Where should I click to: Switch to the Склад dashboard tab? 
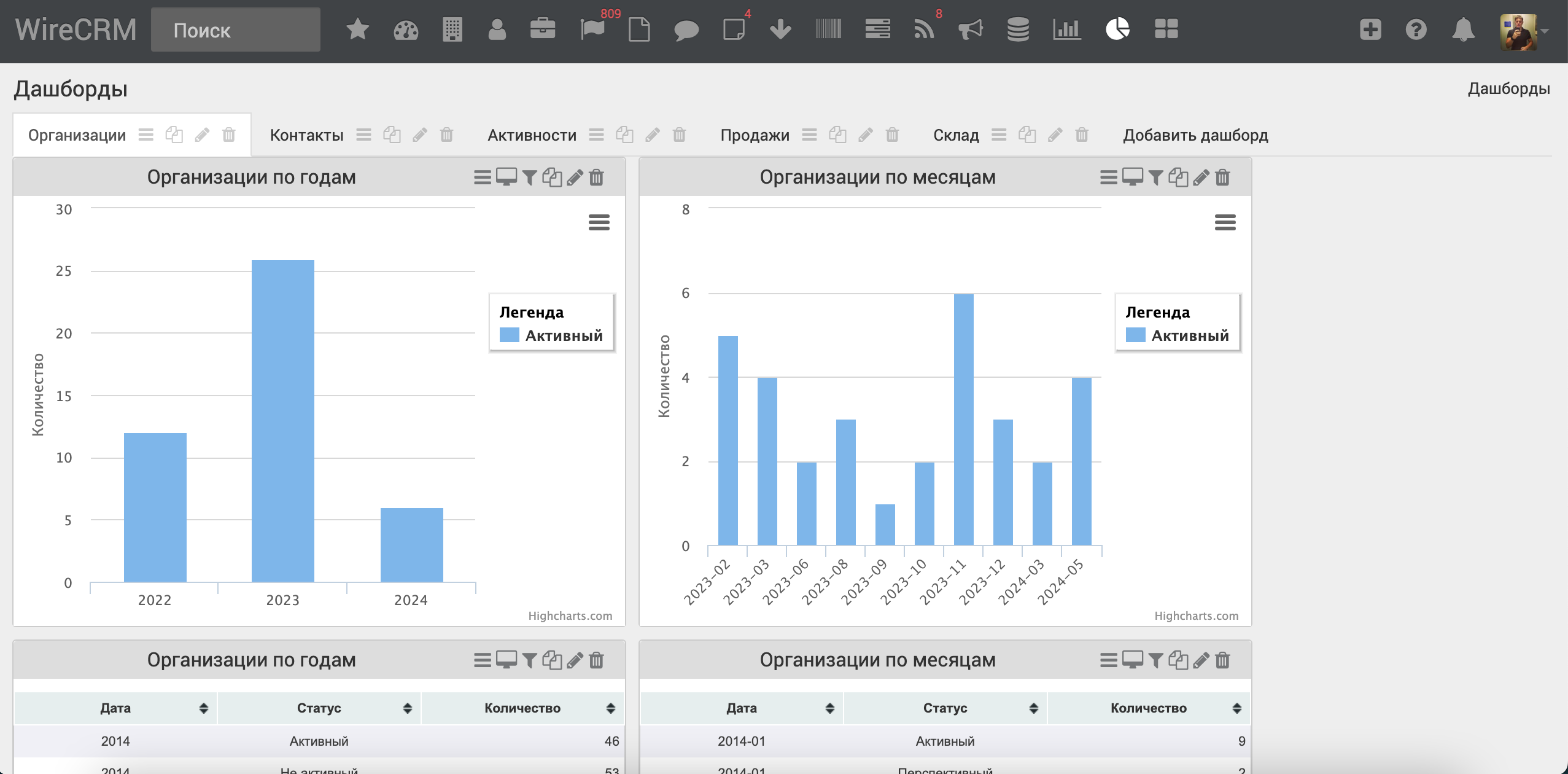pos(956,135)
